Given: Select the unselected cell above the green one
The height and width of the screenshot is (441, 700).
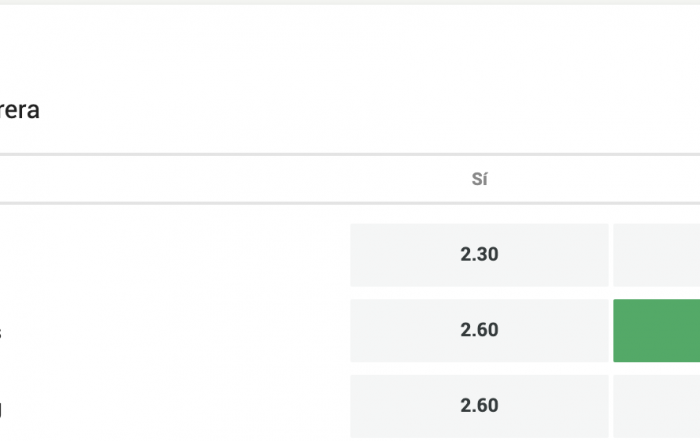Looking at the screenshot, I should (656, 255).
